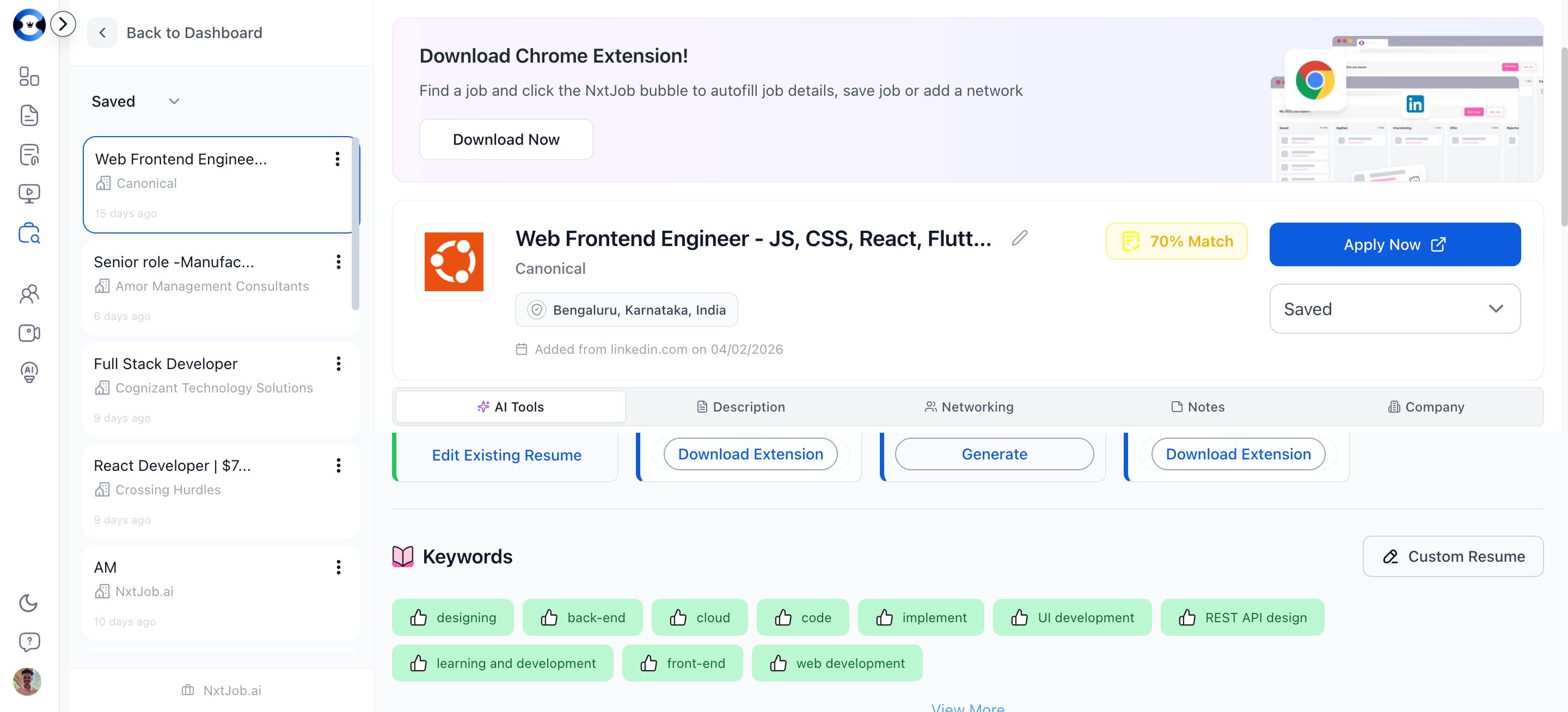The width and height of the screenshot is (1568, 712).
Task: Click the Download Now button
Action: [x=506, y=139]
